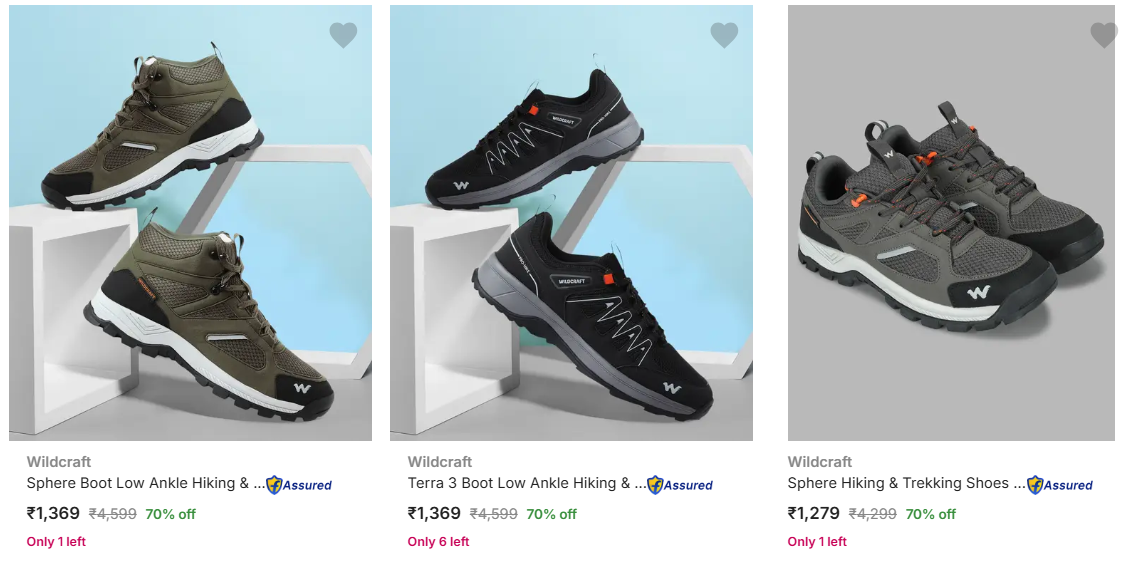Image resolution: width=1133 pixels, height=564 pixels.
Task: Click the 70% off label under Sphere Boot
Action: tap(170, 514)
